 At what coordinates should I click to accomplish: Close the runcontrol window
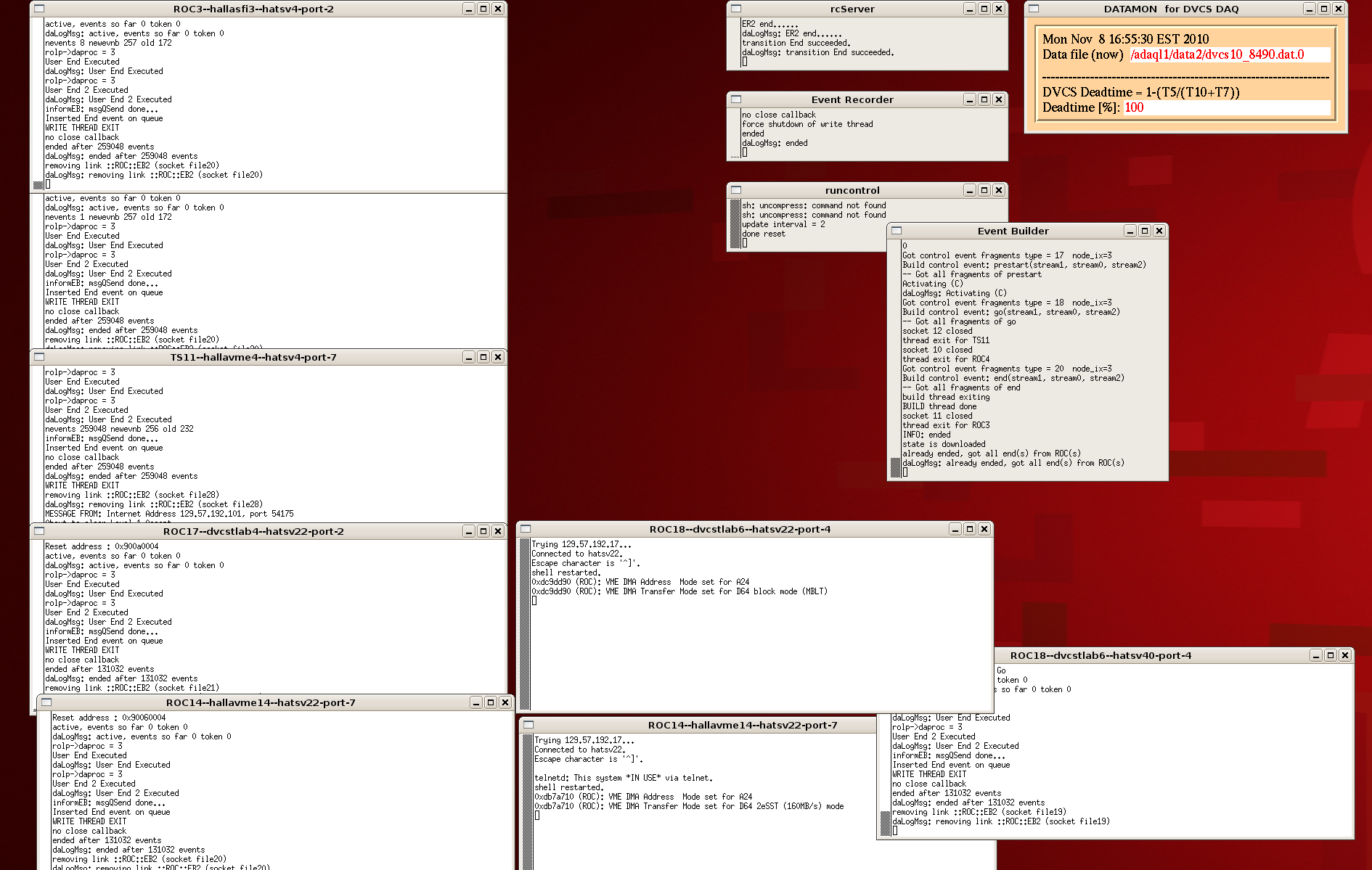click(999, 190)
